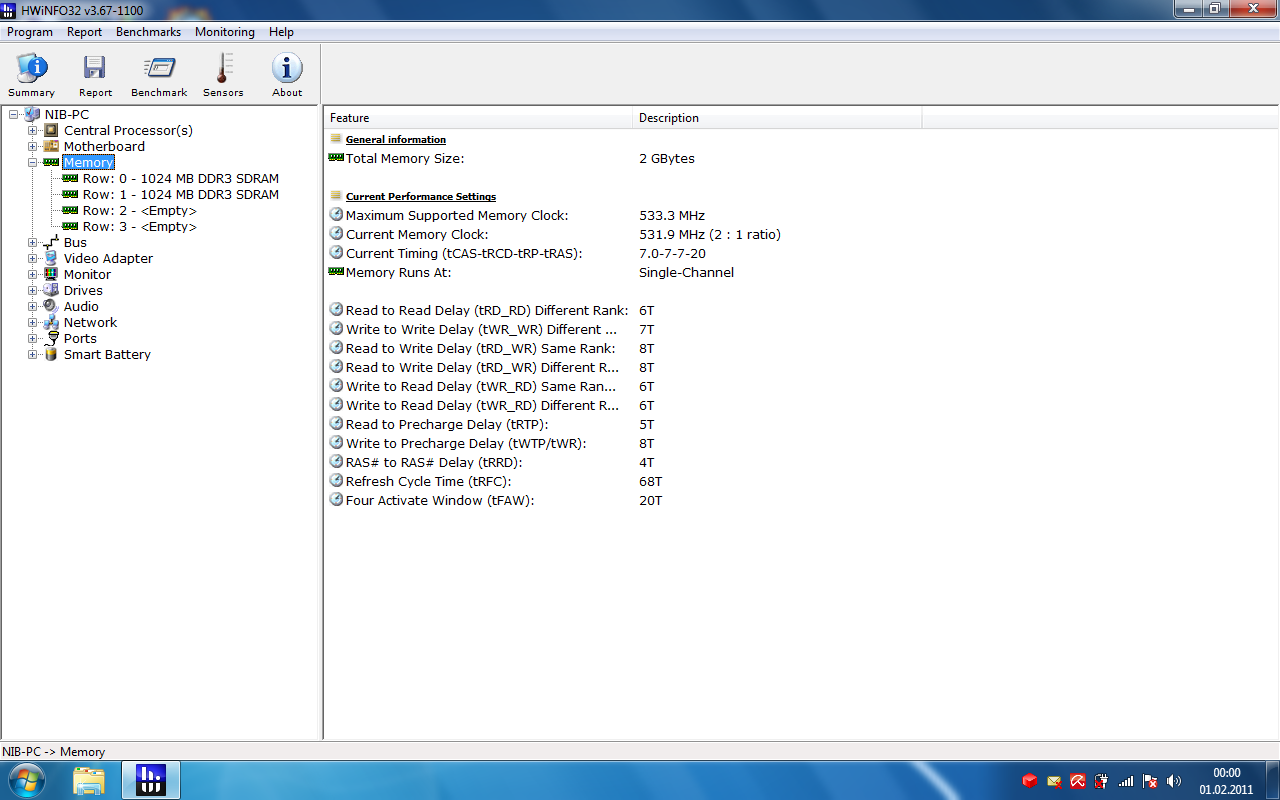Select Smart Battery tree item
Viewport: 1280px width, 800px height.
pos(107,355)
